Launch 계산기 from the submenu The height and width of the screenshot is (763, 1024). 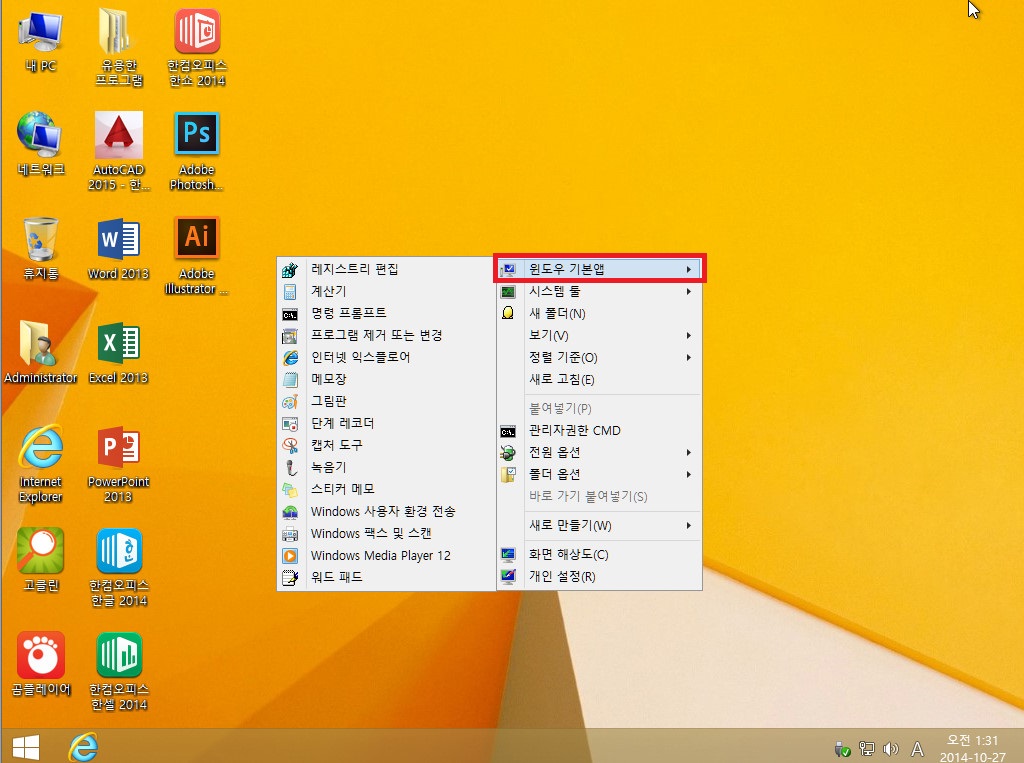pyautogui.click(x=387, y=291)
